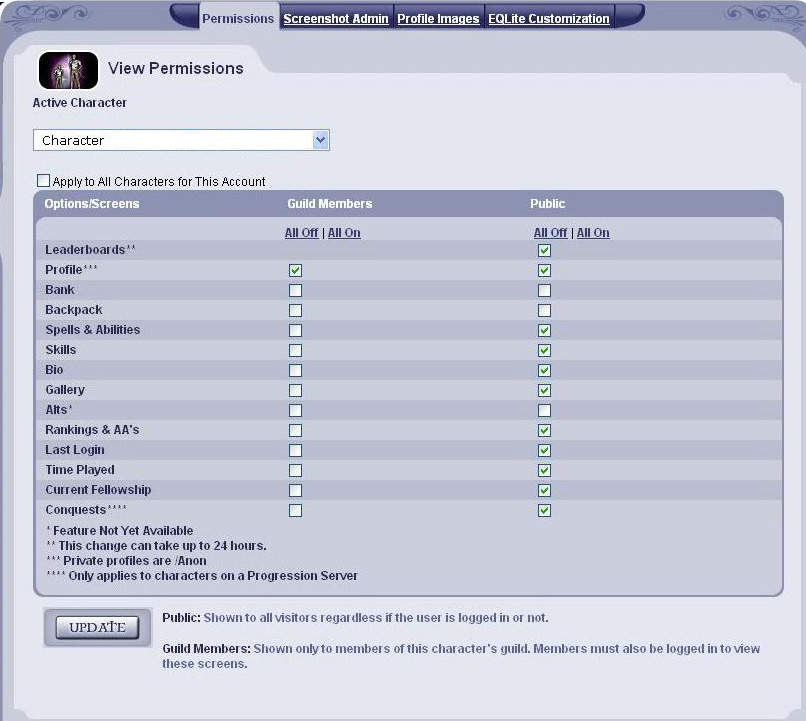This screenshot has width=806, height=721.
Task: Open the Screenshot Admin tab
Action: point(336,19)
